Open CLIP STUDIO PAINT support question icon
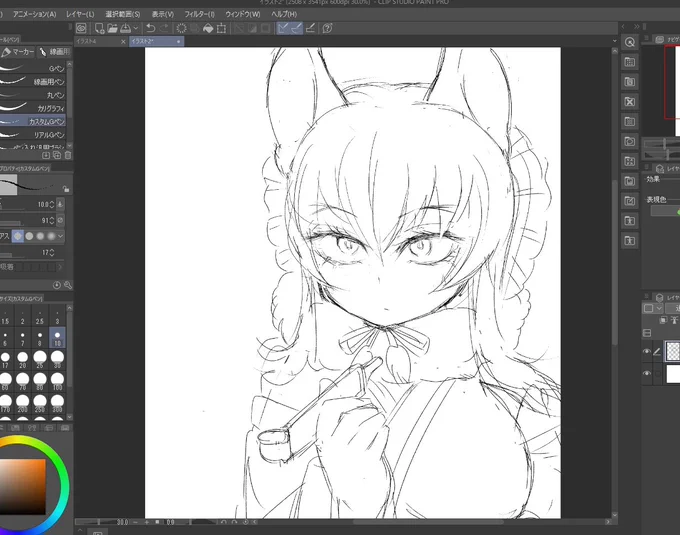The width and height of the screenshot is (680, 535). click(x=327, y=29)
